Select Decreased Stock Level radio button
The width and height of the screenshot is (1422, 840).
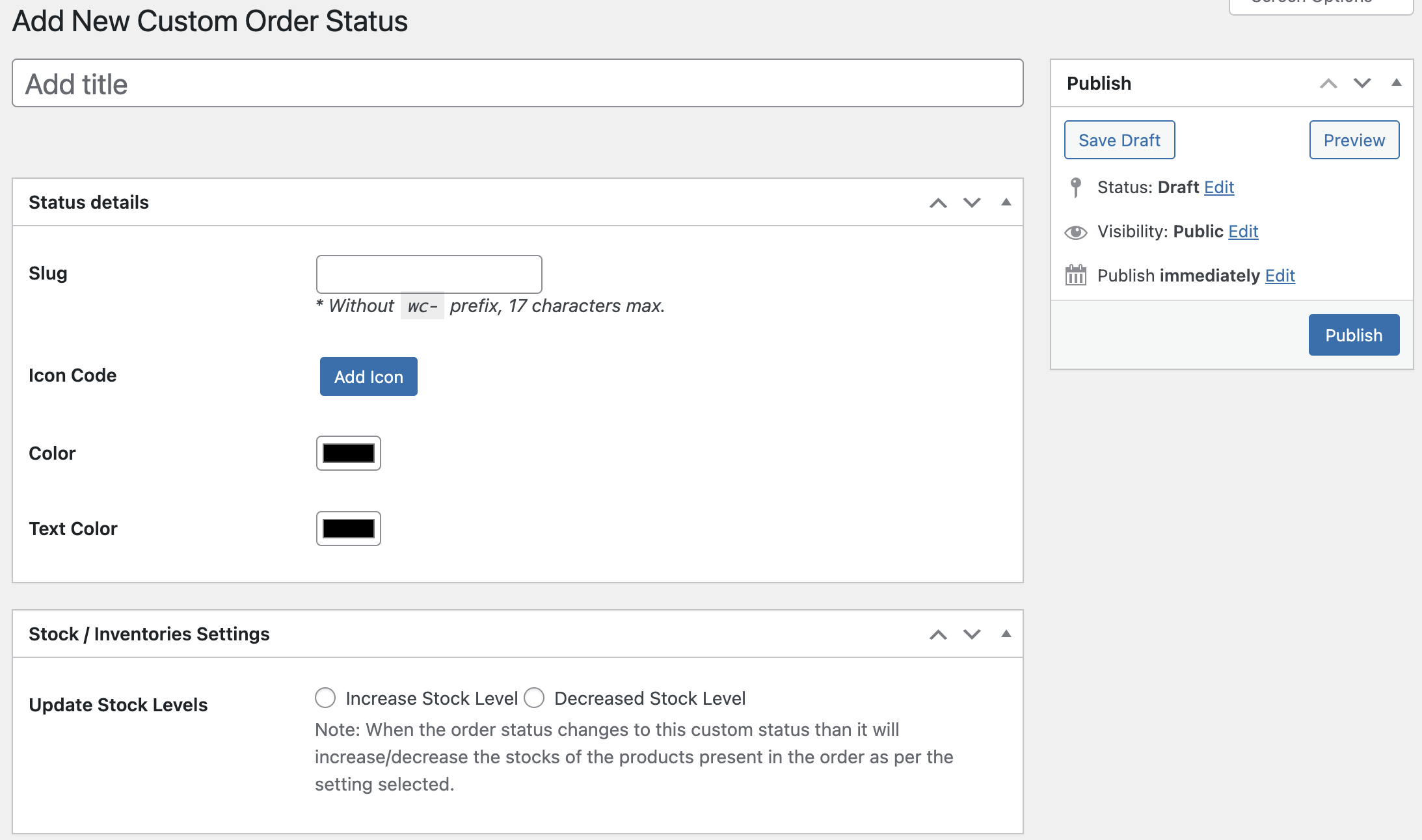[534, 698]
